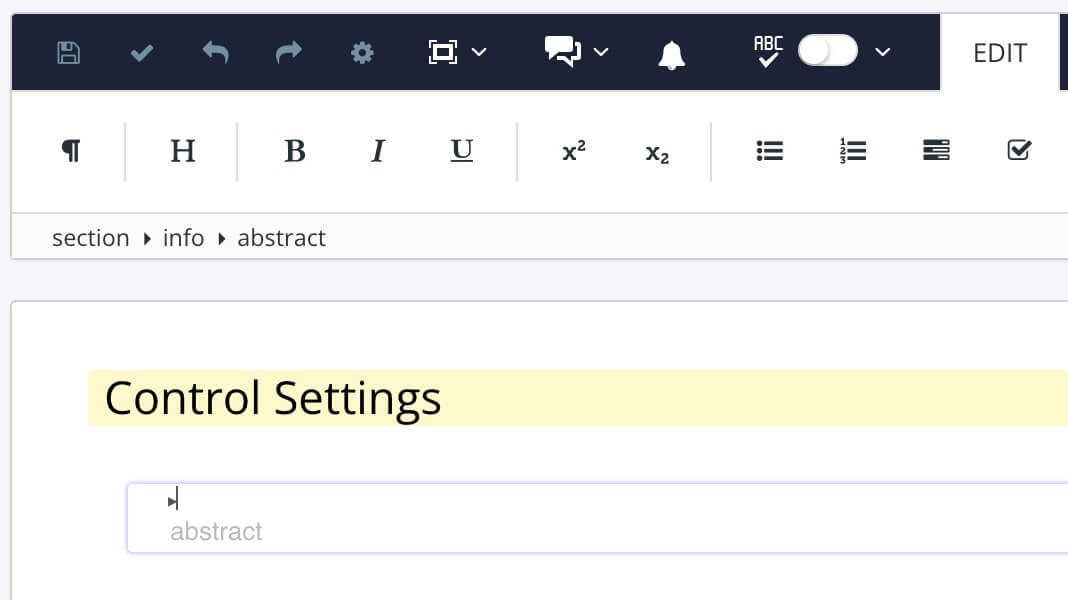The height and width of the screenshot is (600, 1068).
Task: Click the document validation checkmark icon
Action: pyautogui.click(x=141, y=53)
